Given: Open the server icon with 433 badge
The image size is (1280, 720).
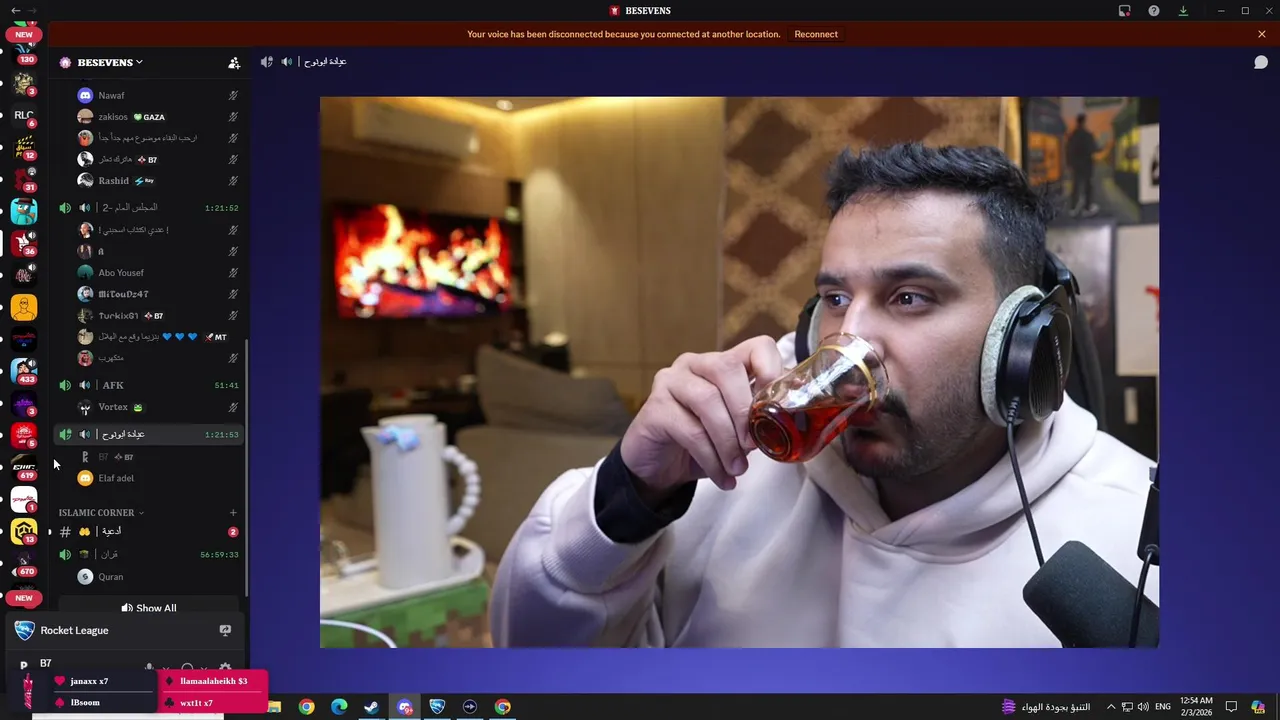Looking at the screenshot, I should pos(24,371).
